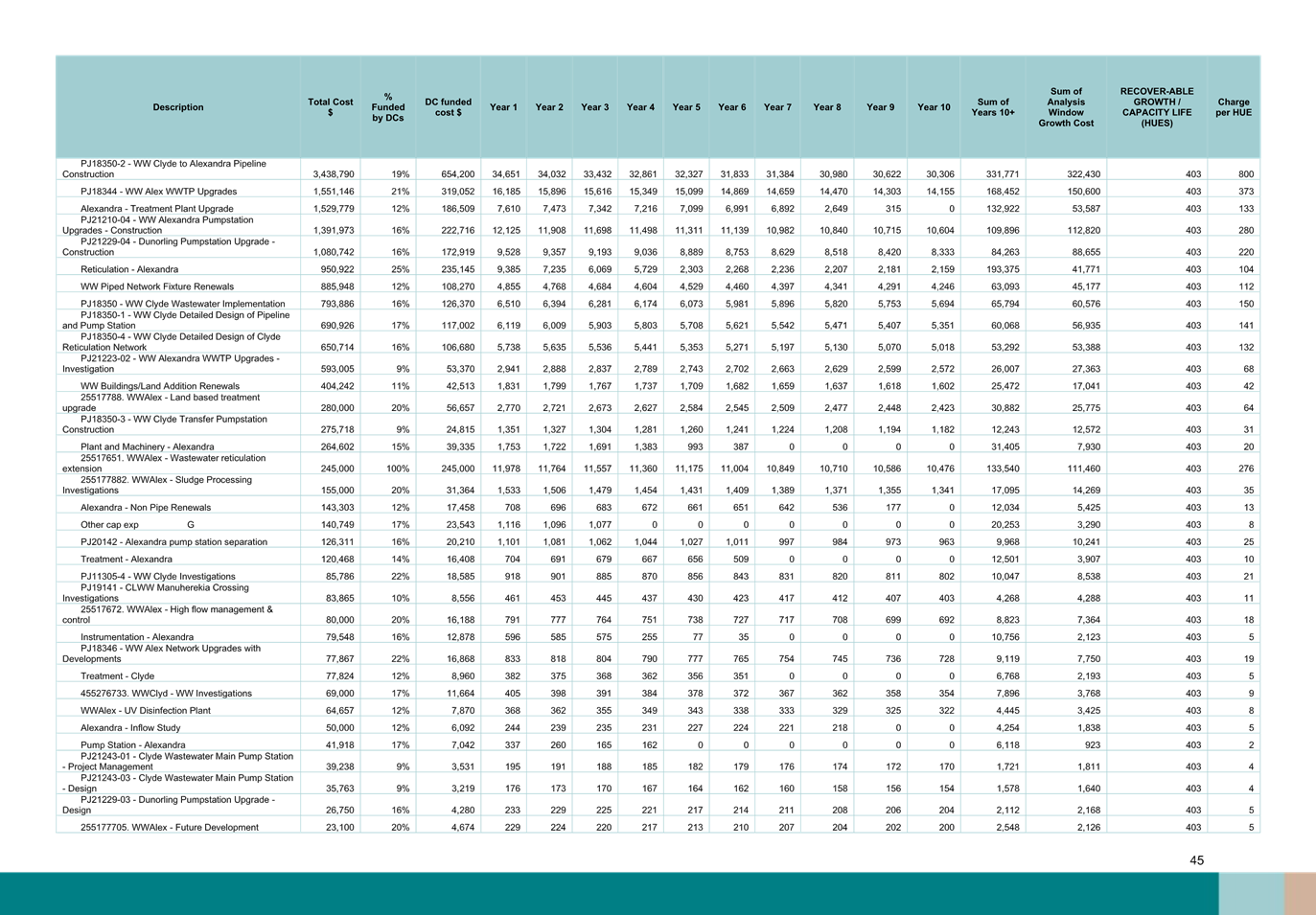Click the 100% funded by DCs cell

(x=398, y=469)
